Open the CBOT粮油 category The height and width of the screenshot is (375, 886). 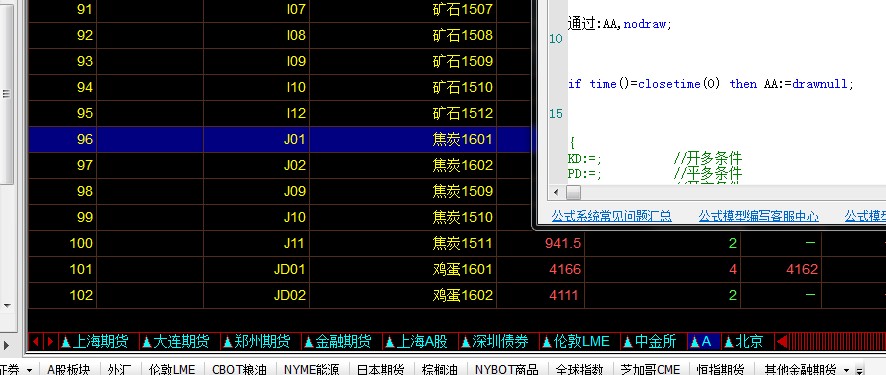point(240,369)
